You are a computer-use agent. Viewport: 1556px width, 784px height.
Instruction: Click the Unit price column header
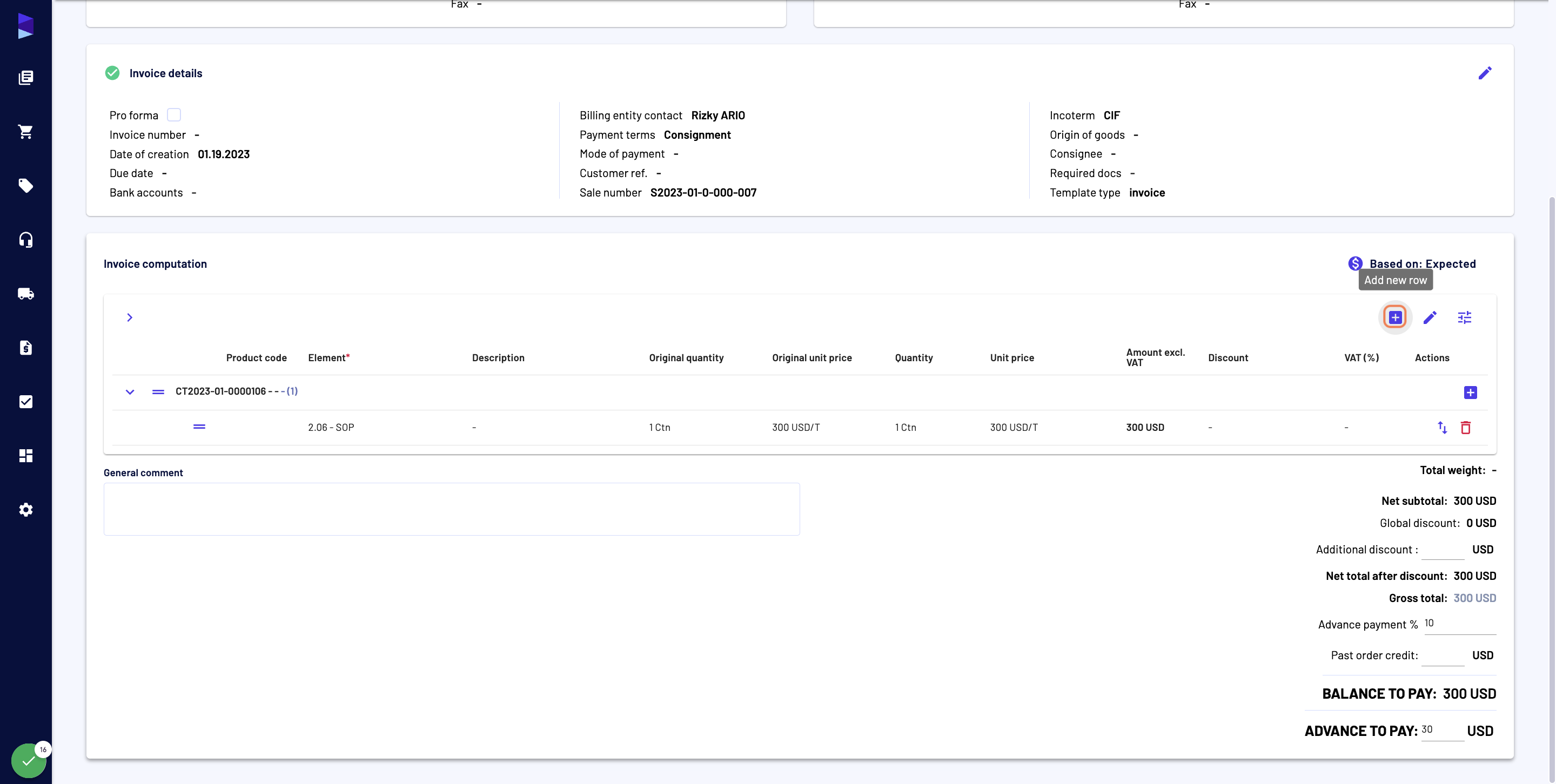pyautogui.click(x=1012, y=358)
